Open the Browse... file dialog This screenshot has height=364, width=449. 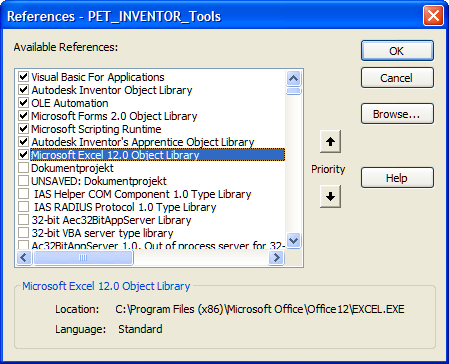tap(397, 114)
